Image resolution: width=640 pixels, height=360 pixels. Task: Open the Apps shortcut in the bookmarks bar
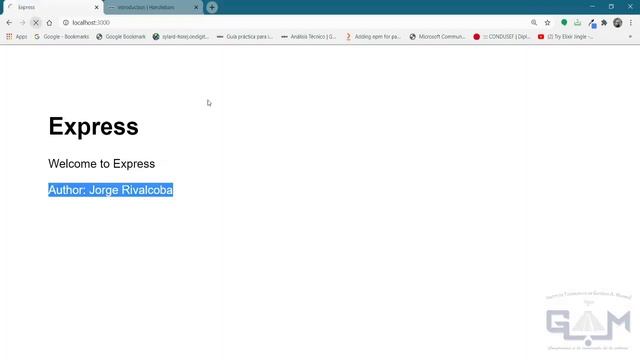[x=17, y=37]
